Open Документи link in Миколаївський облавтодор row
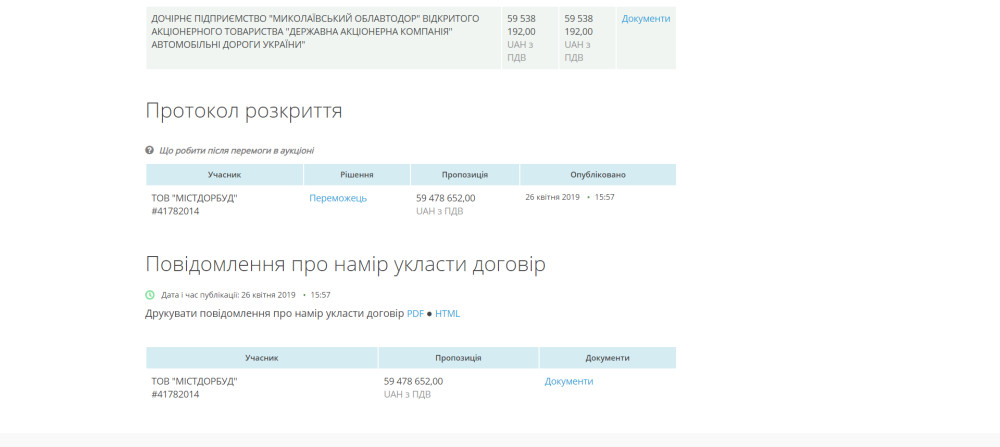Image resolution: width=1000 pixels, height=447 pixels. (x=646, y=18)
